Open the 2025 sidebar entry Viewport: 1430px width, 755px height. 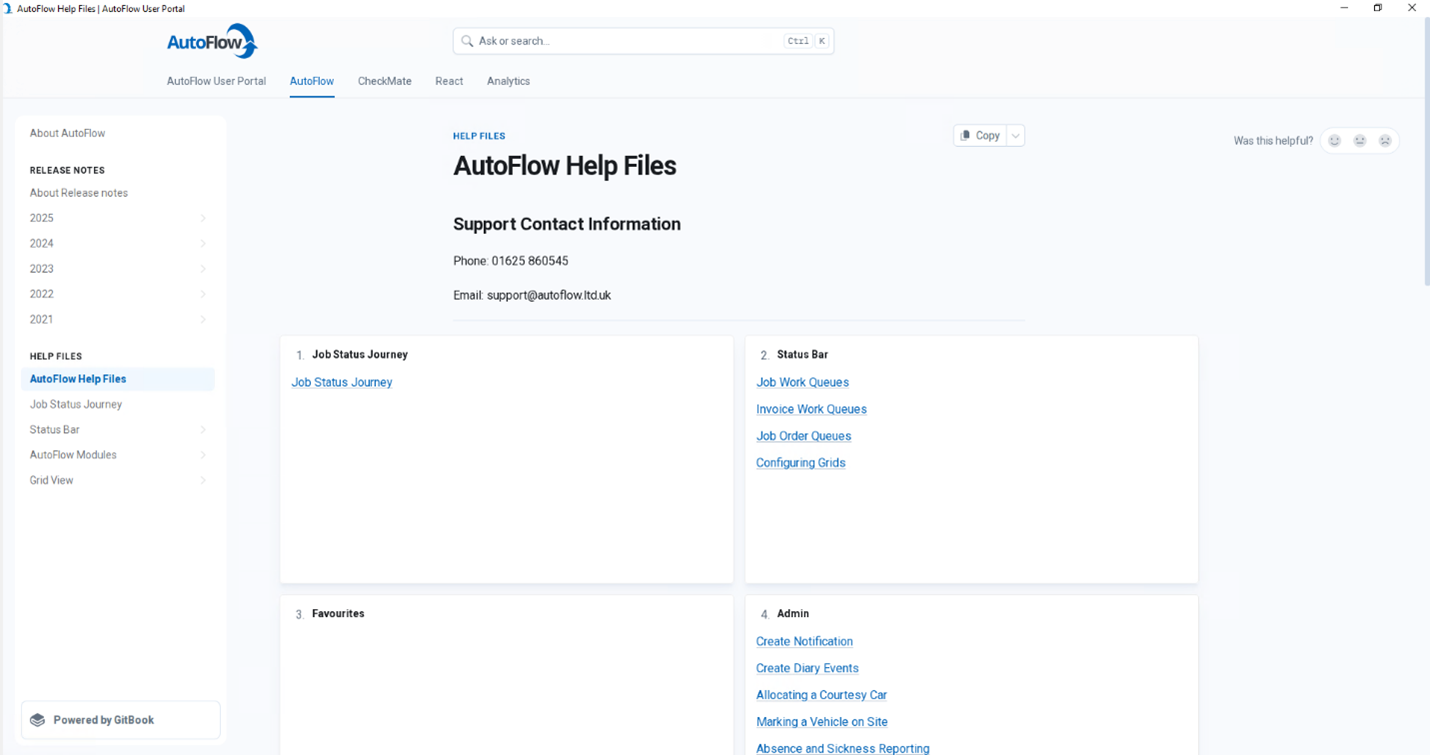pyautogui.click(x=42, y=218)
